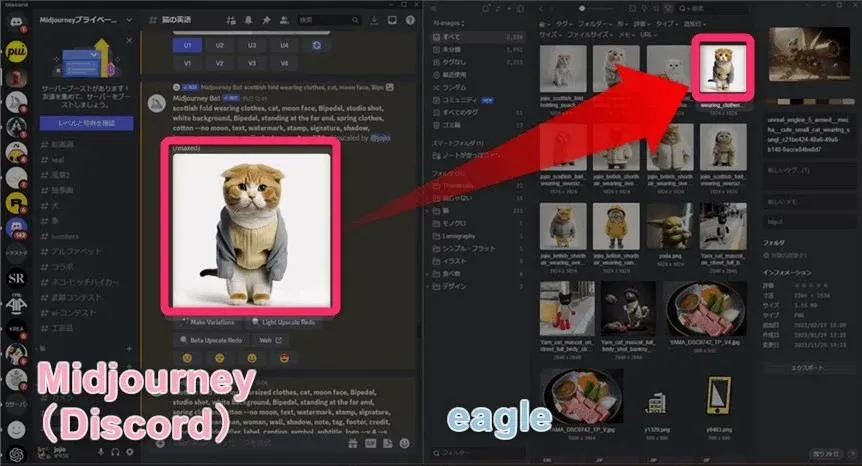Open the Eagle AI-images library switcher
862x466 pixels.
449,24
